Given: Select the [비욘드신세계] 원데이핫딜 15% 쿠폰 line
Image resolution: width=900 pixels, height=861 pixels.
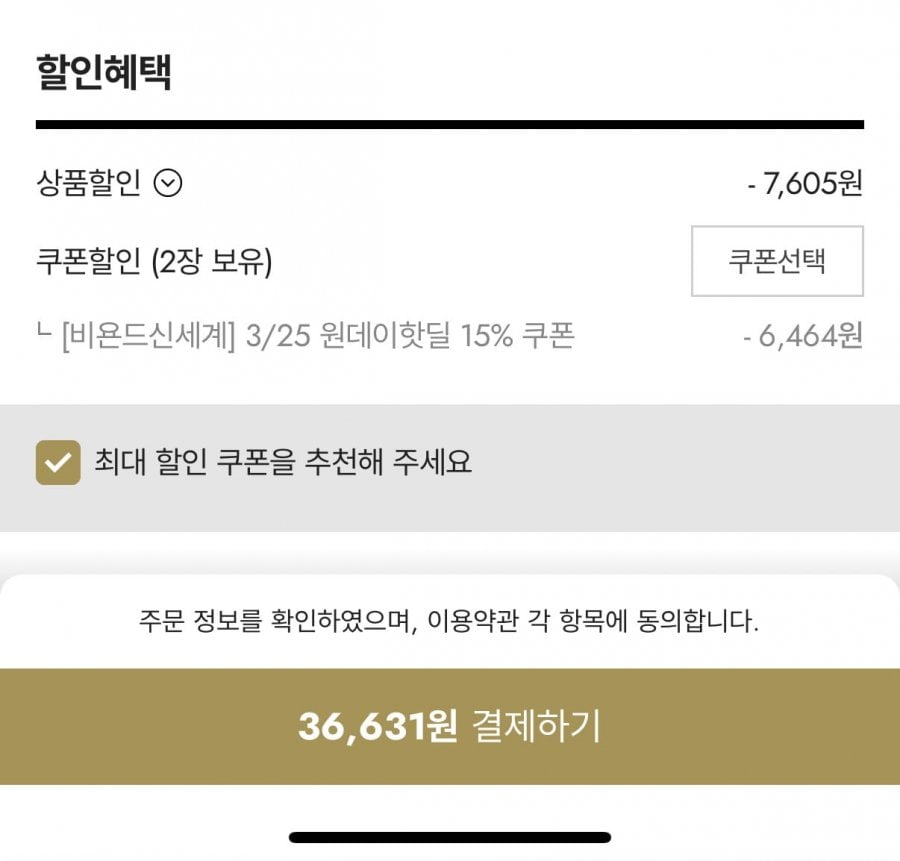Looking at the screenshot, I should pos(317,336).
